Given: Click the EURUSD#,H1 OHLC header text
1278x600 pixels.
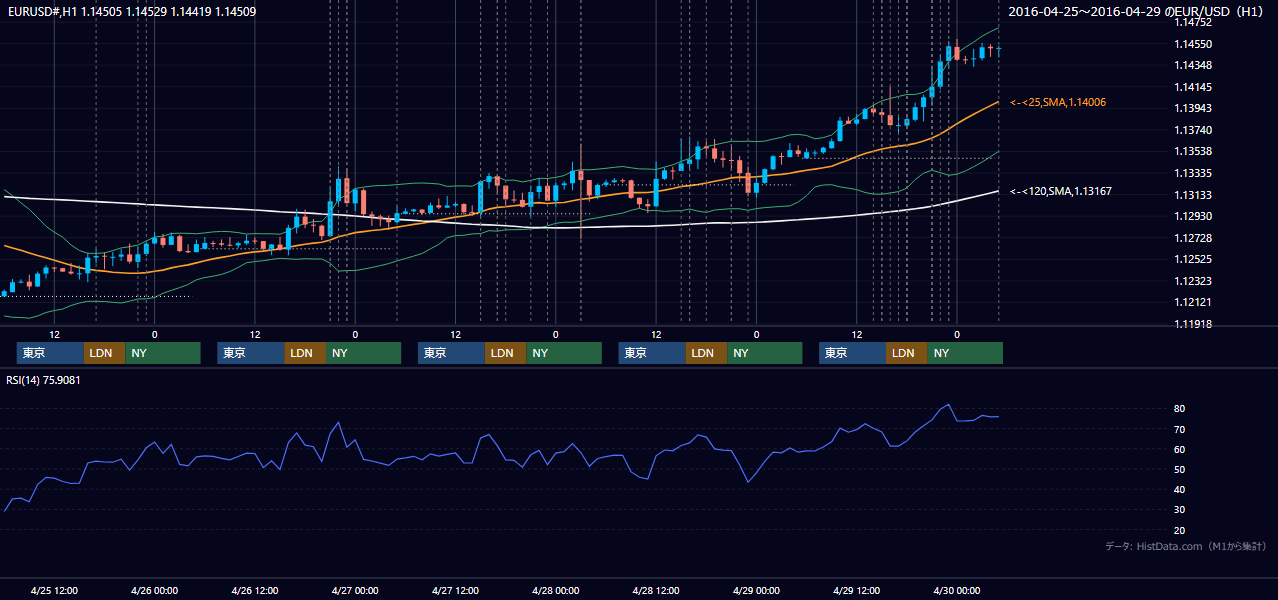Looking at the screenshot, I should [x=131, y=12].
